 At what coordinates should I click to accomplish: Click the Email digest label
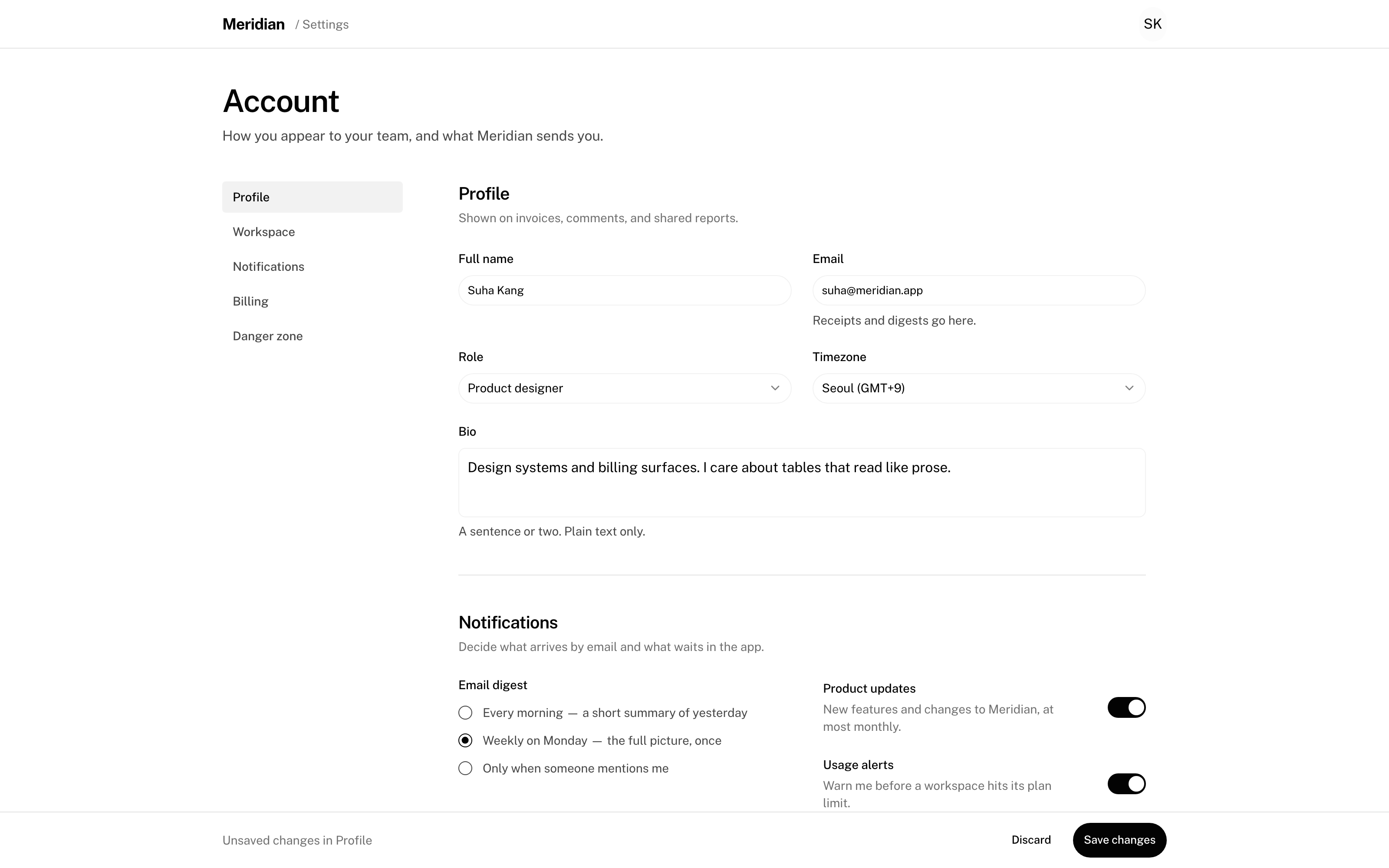point(493,685)
